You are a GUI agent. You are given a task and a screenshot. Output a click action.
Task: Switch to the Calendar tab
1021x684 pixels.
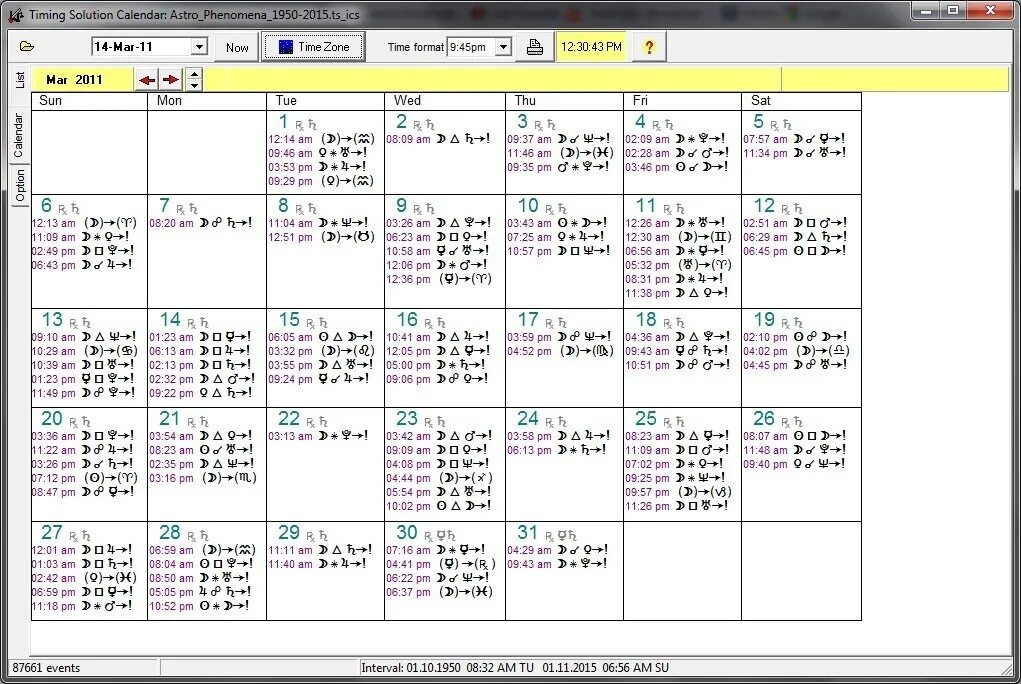(x=18, y=135)
